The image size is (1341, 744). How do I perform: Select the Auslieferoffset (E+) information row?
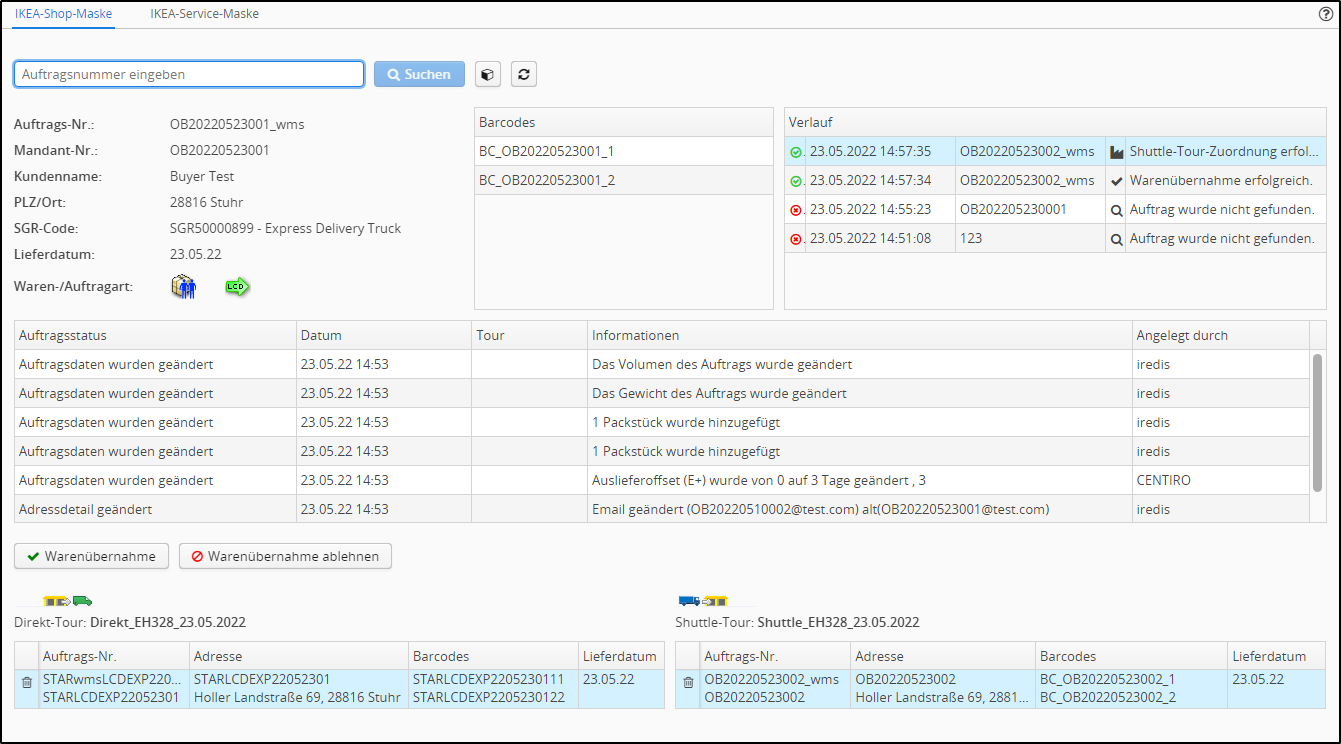[x=661, y=480]
